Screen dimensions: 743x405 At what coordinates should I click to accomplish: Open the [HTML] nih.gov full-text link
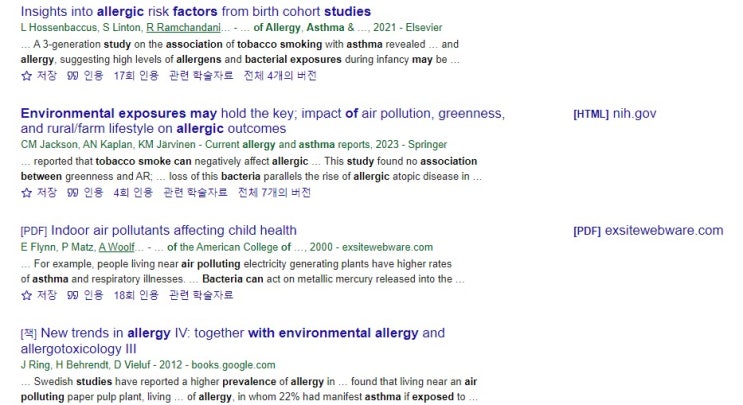pos(614,114)
